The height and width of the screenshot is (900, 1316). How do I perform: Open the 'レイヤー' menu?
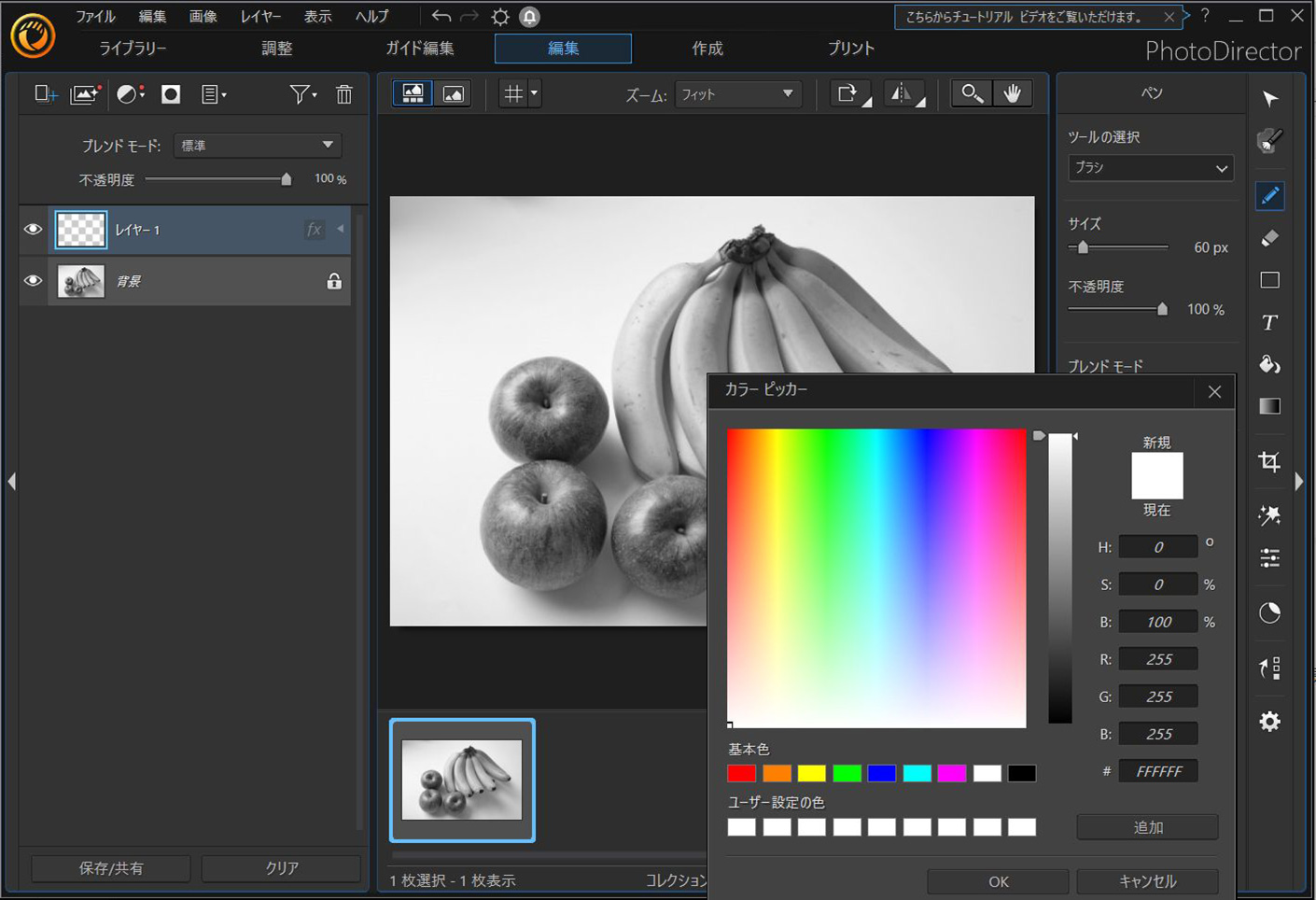point(260,17)
